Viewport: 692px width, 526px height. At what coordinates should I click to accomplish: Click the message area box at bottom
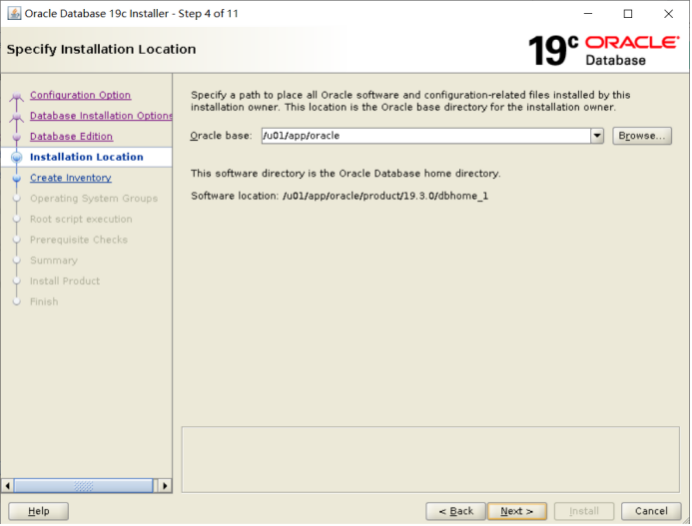[x=430, y=459]
